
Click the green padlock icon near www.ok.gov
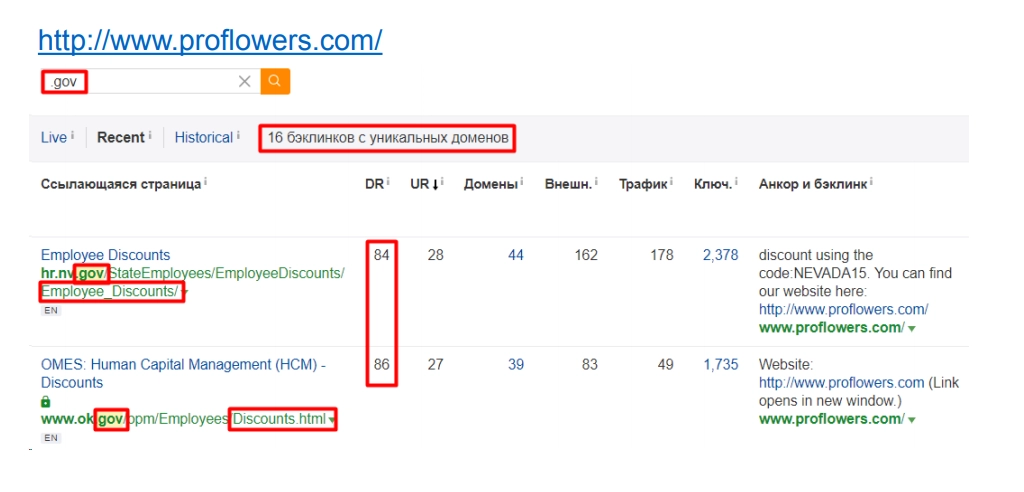45,401
